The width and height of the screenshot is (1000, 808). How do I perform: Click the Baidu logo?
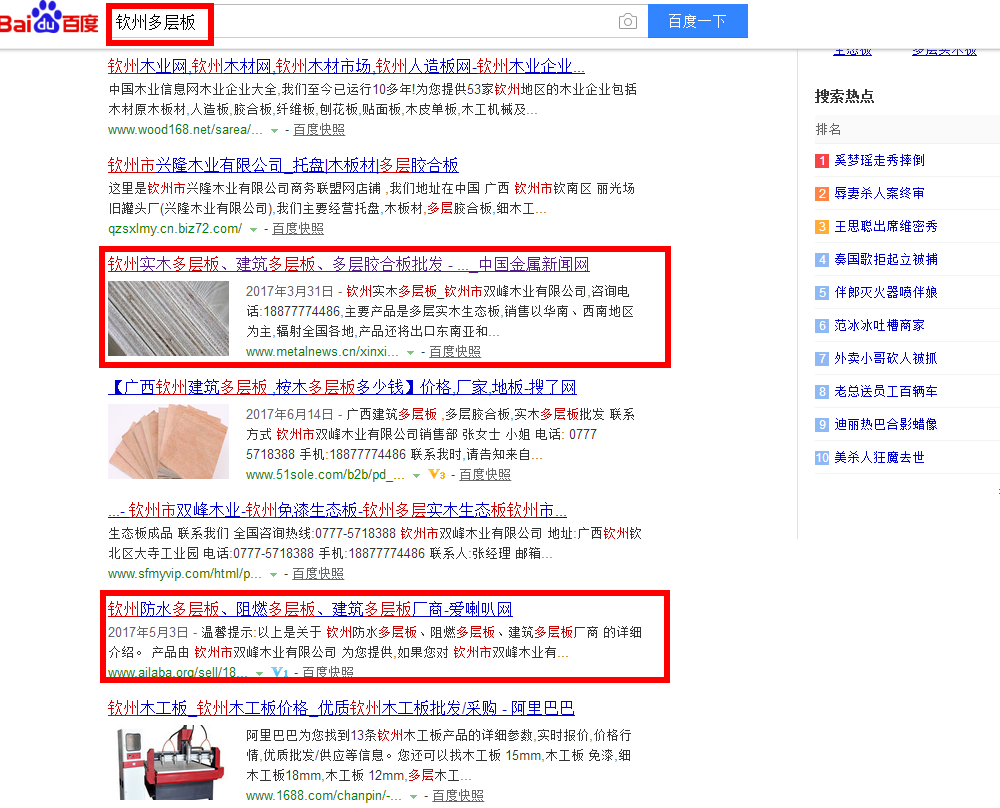coord(49,18)
